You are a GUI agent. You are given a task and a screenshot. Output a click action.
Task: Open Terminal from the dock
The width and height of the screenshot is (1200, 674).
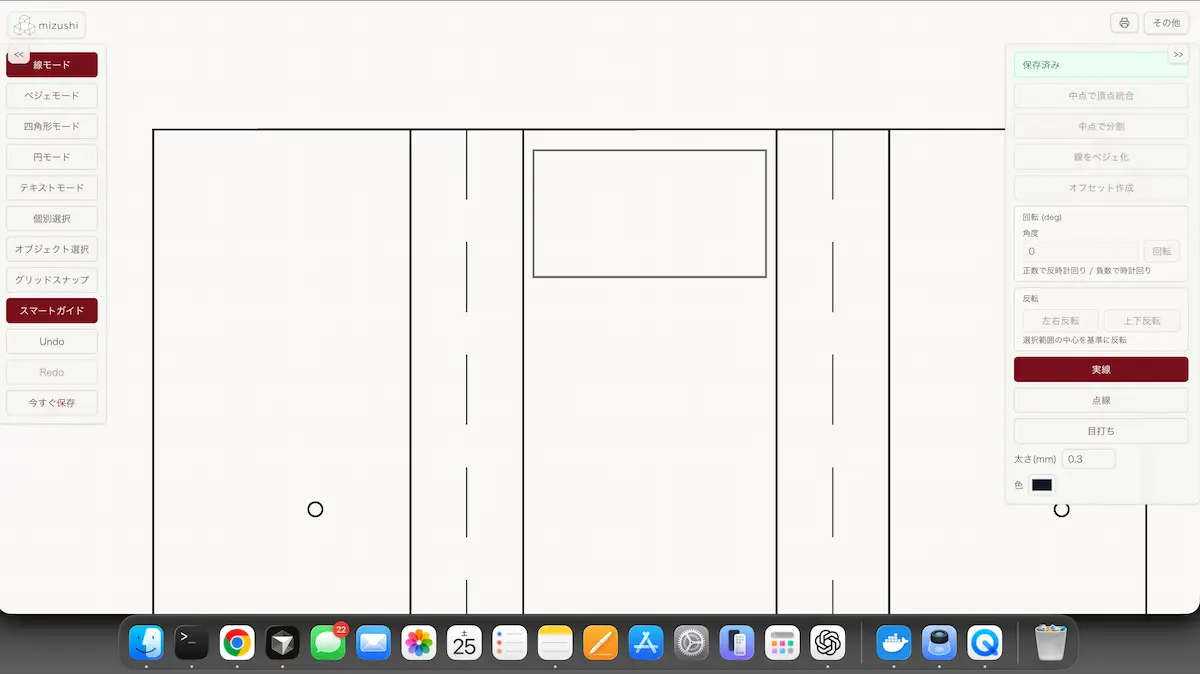191,642
